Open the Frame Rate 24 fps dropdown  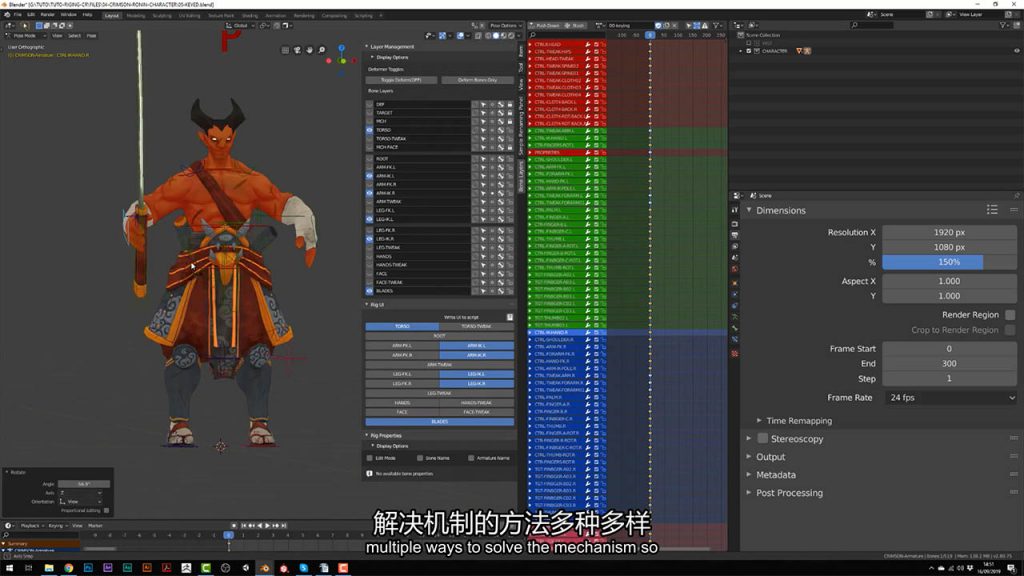coord(950,397)
